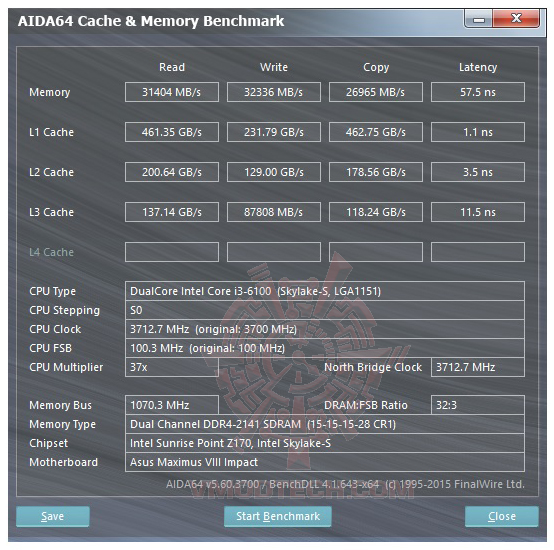Close the benchmark dialog via Close button

tap(502, 516)
